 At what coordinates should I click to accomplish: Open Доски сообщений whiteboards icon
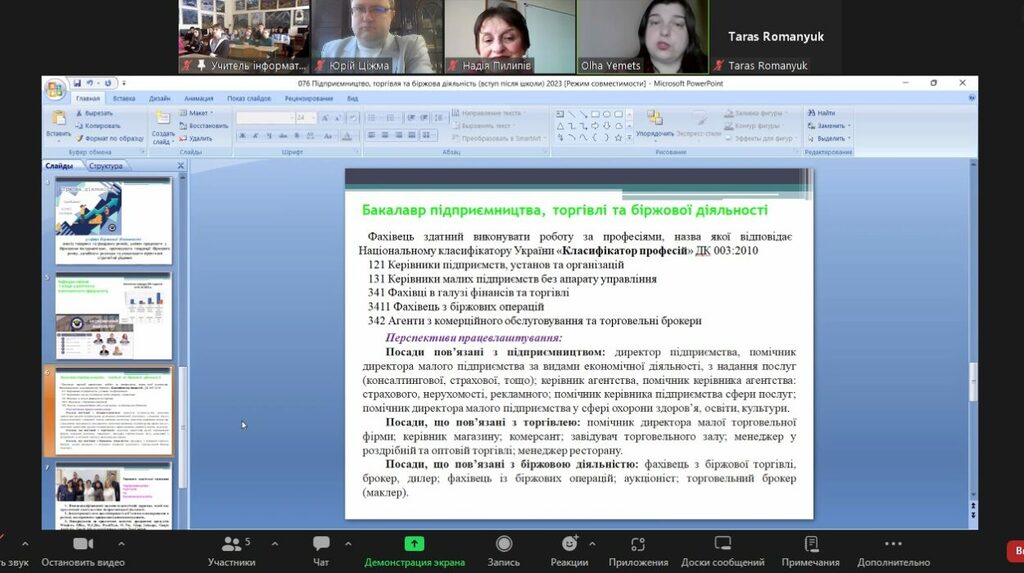[723, 544]
